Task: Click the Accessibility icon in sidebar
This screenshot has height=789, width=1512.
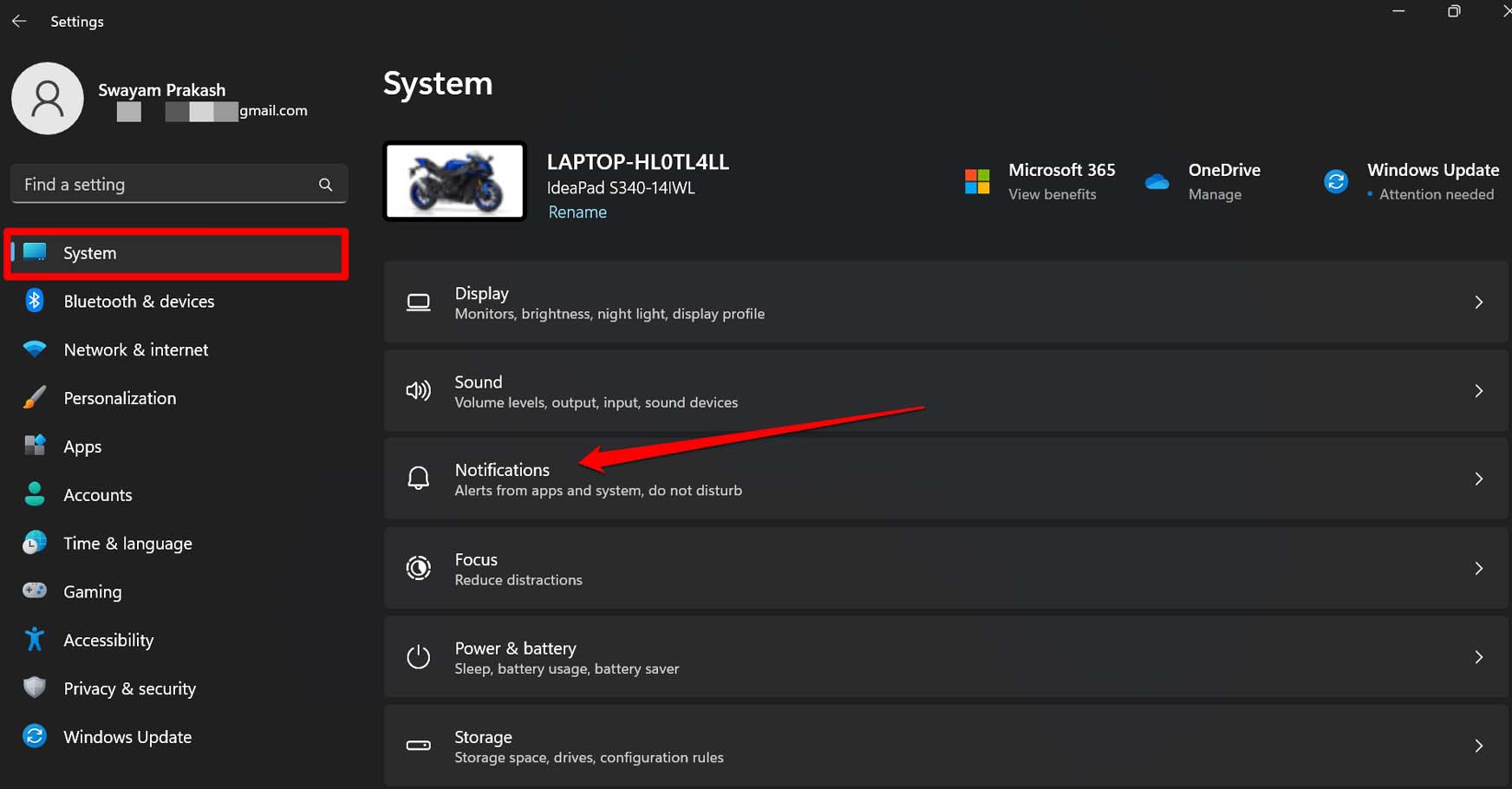Action: point(35,639)
